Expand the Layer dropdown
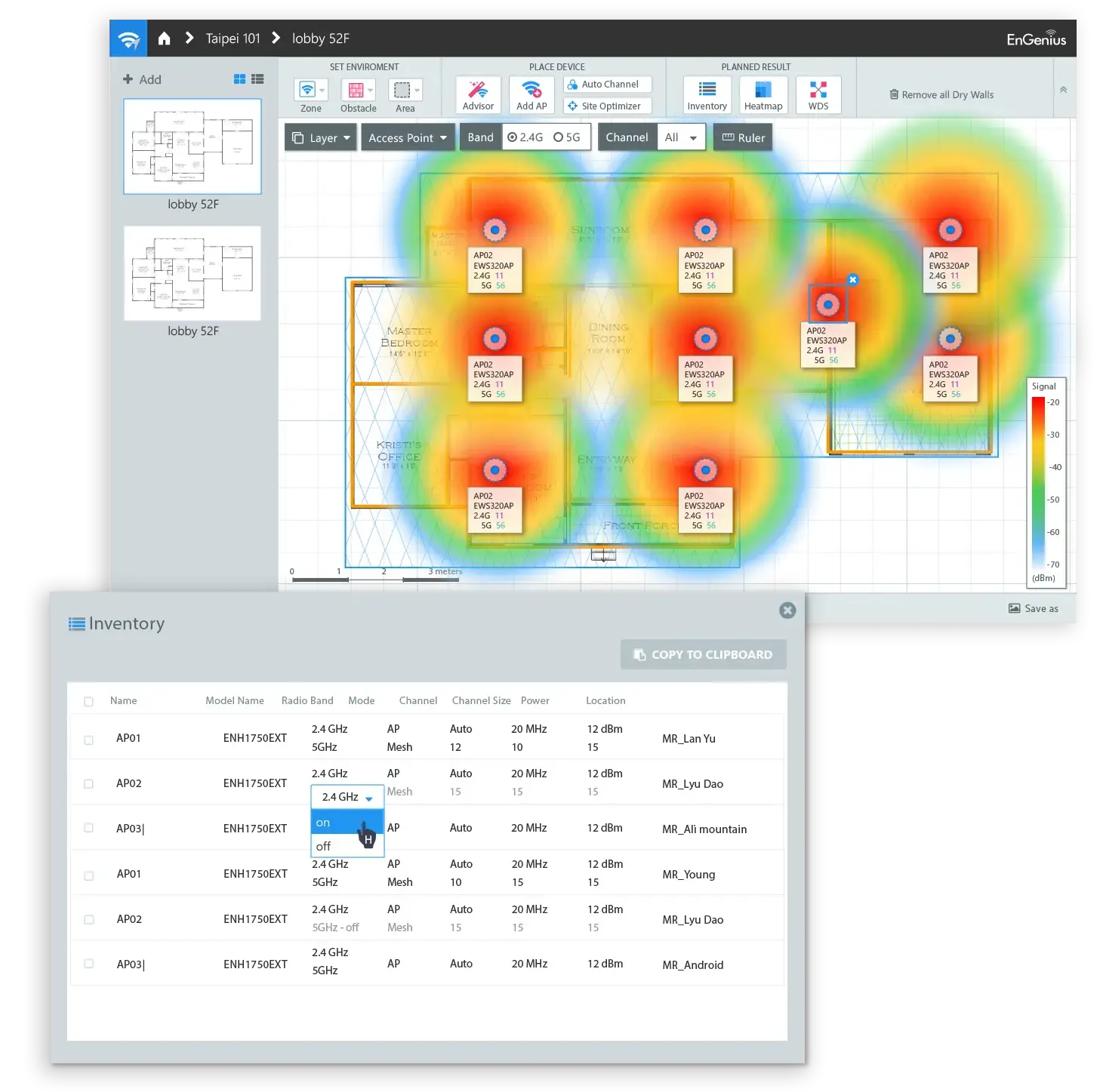This screenshot has width=1100, height=1092. coord(321,137)
